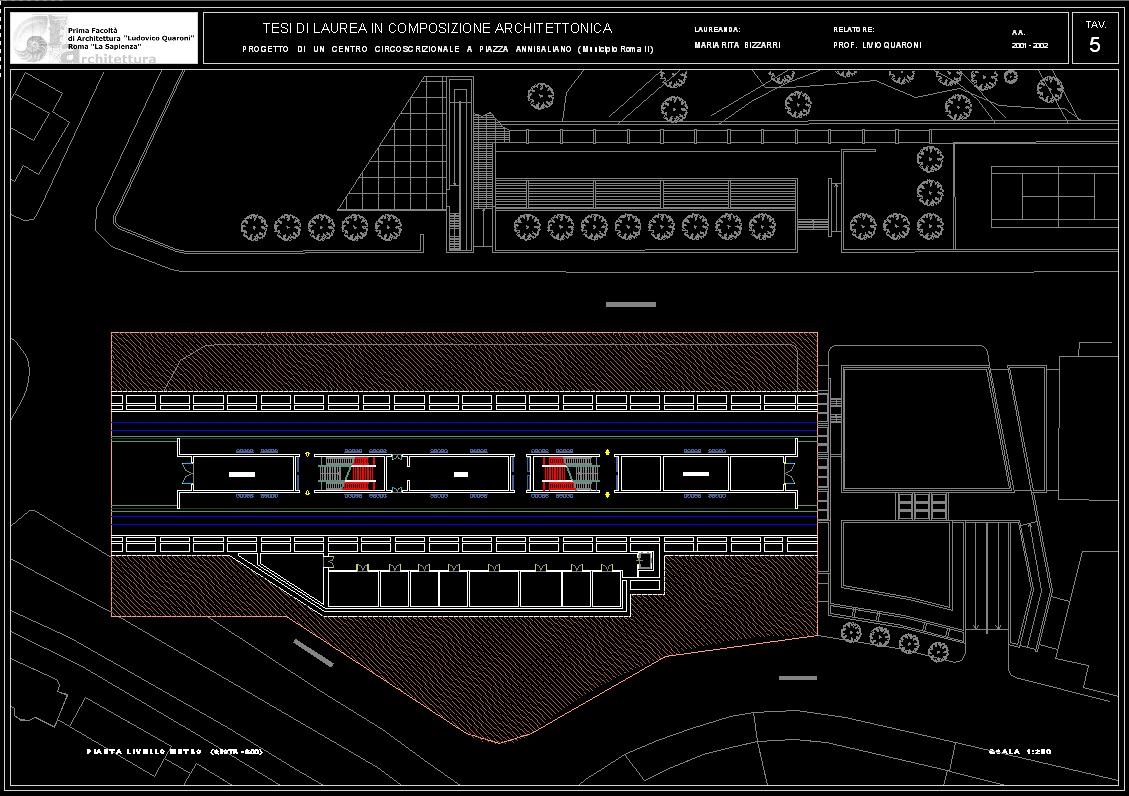Click the white bar in the rightmost platform room
This screenshot has width=1129, height=796.
click(696, 473)
